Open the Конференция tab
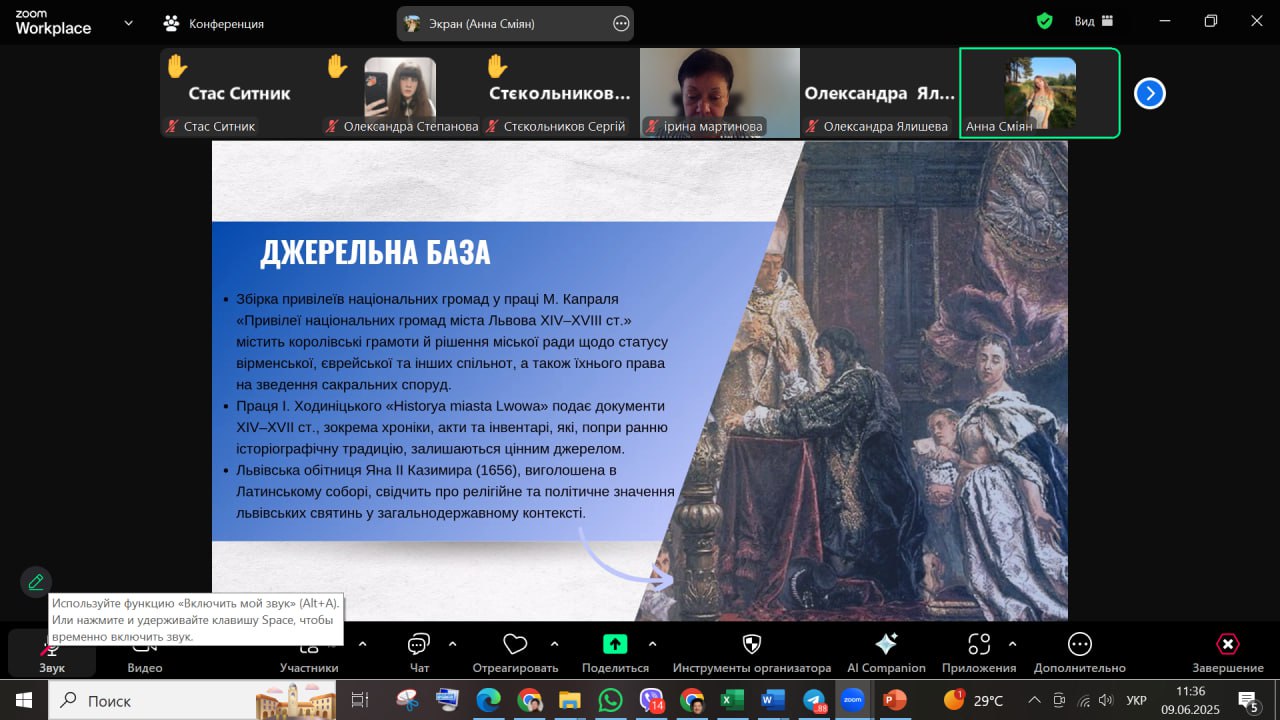The height and width of the screenshot is (720, 1280). pyautogui.click(x=214, y=23)
